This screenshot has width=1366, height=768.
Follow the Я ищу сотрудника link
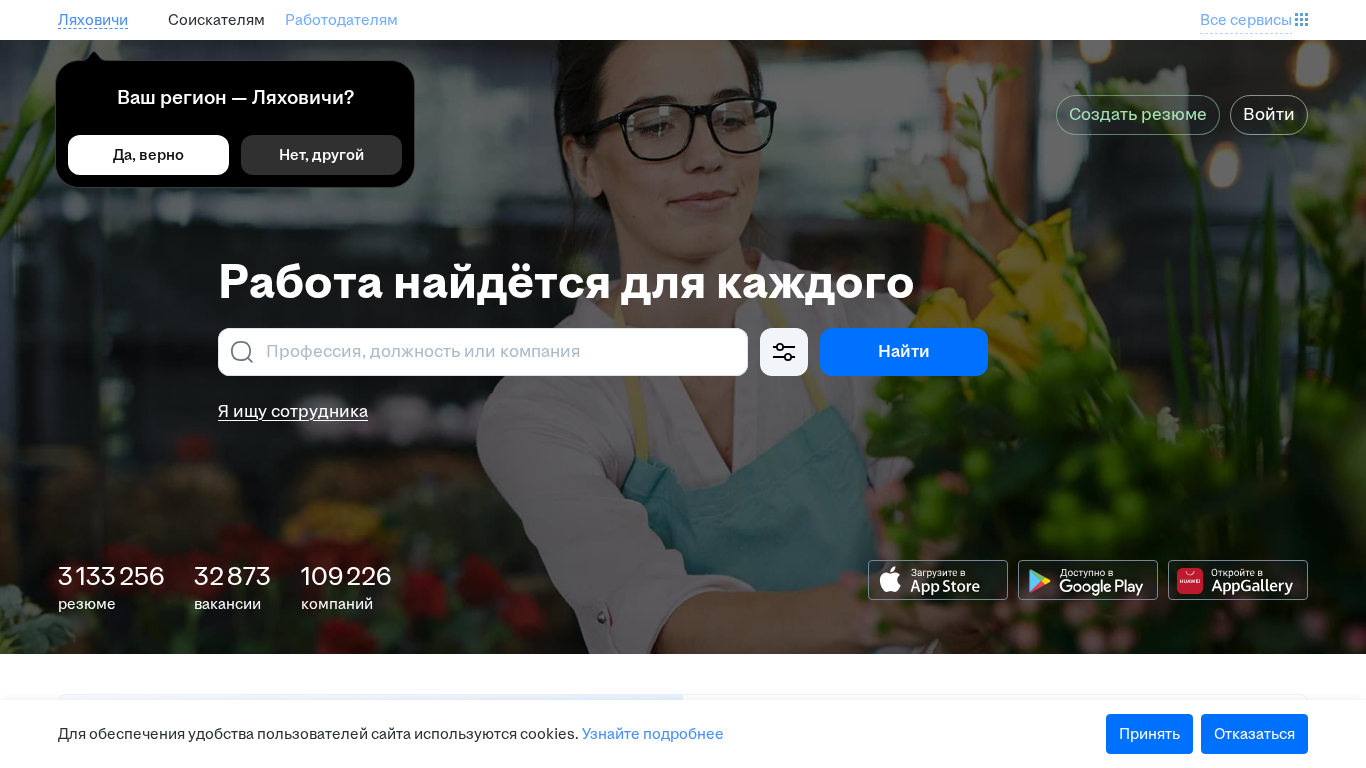click(x=293, y=411)
